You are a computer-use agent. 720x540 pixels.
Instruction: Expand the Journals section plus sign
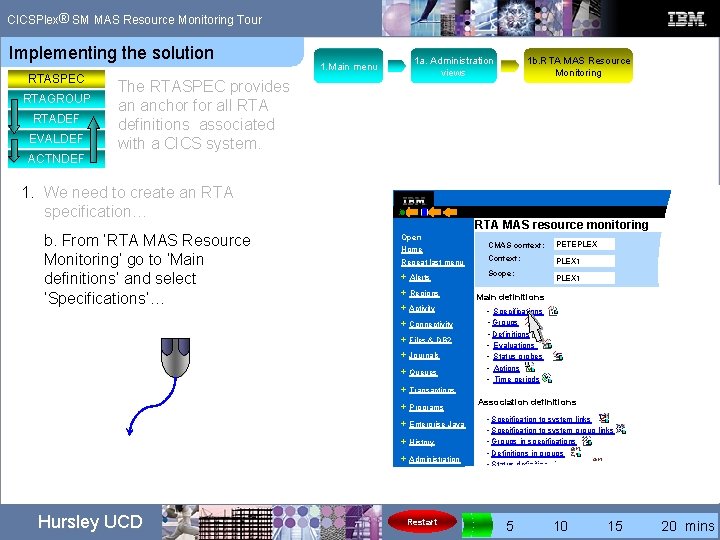(403, 354)
